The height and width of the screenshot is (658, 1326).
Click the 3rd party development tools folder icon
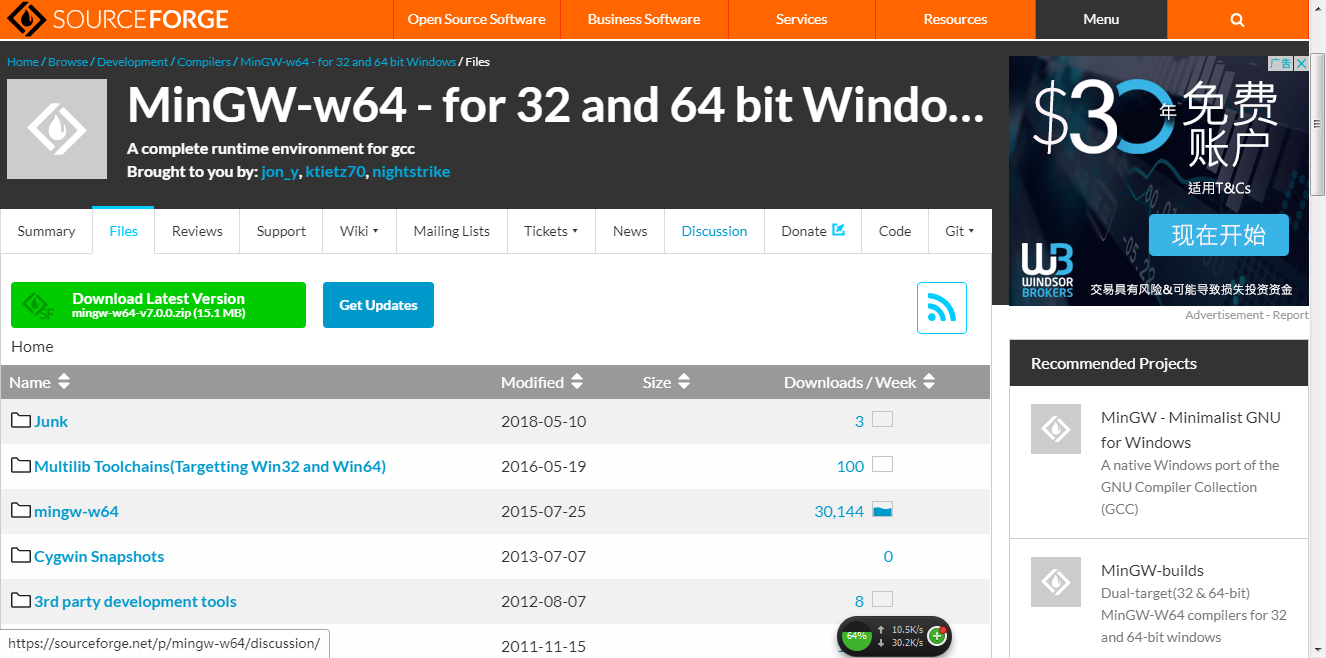(x=21, y=600)
